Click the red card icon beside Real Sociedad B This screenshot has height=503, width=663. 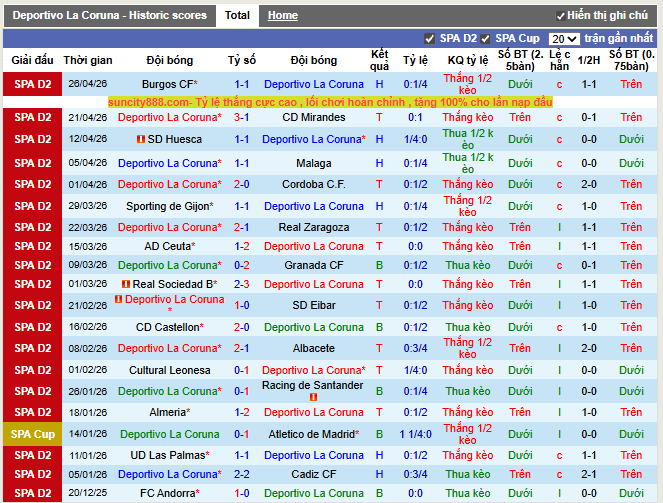(x=126, y=284)
